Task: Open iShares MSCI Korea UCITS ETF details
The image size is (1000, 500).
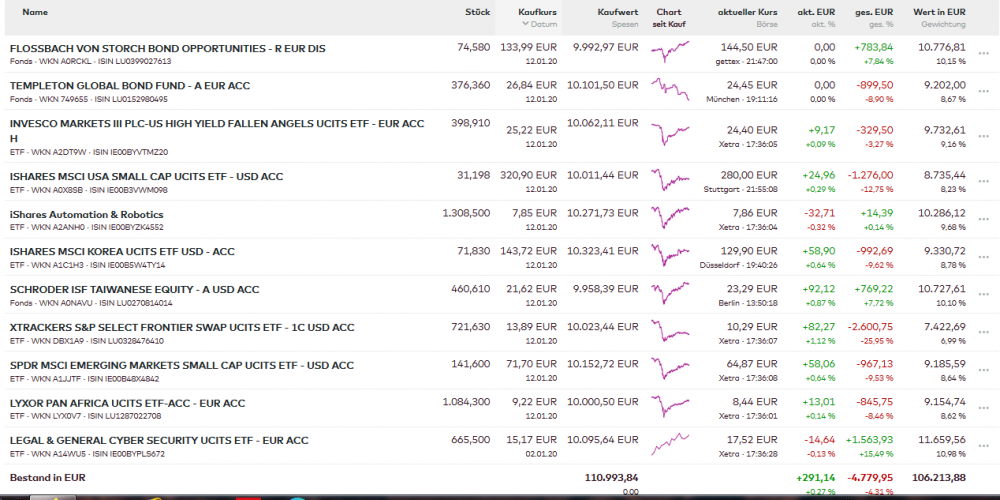Action: (x=122, y=252)
